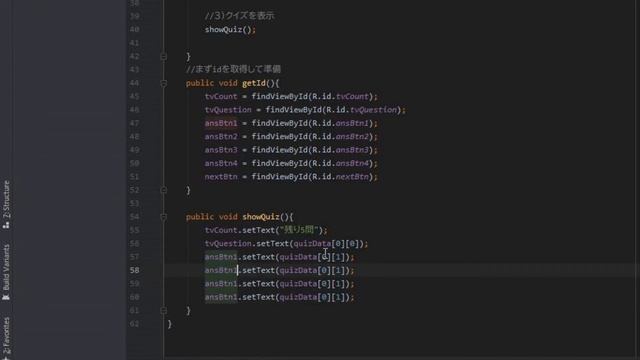The width and height of the screenshot is (640, 360).
Task: Click the class closing brace on line 62
Action: (x=170, y=324)
